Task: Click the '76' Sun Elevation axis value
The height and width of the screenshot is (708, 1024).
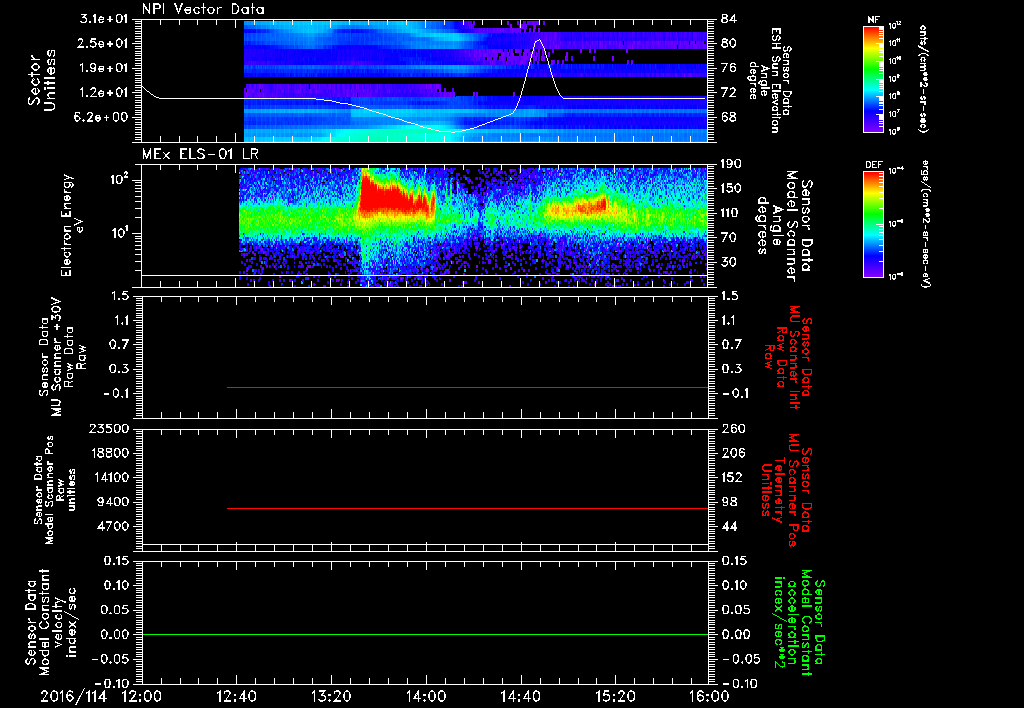Action: 729,68
